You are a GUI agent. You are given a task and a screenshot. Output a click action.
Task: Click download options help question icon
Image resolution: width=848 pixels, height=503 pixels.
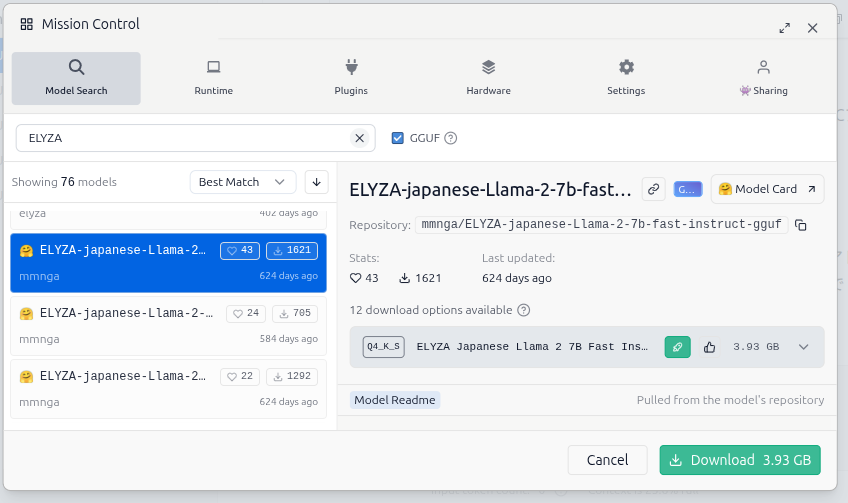pyautogui.click(x=524, y=310)
